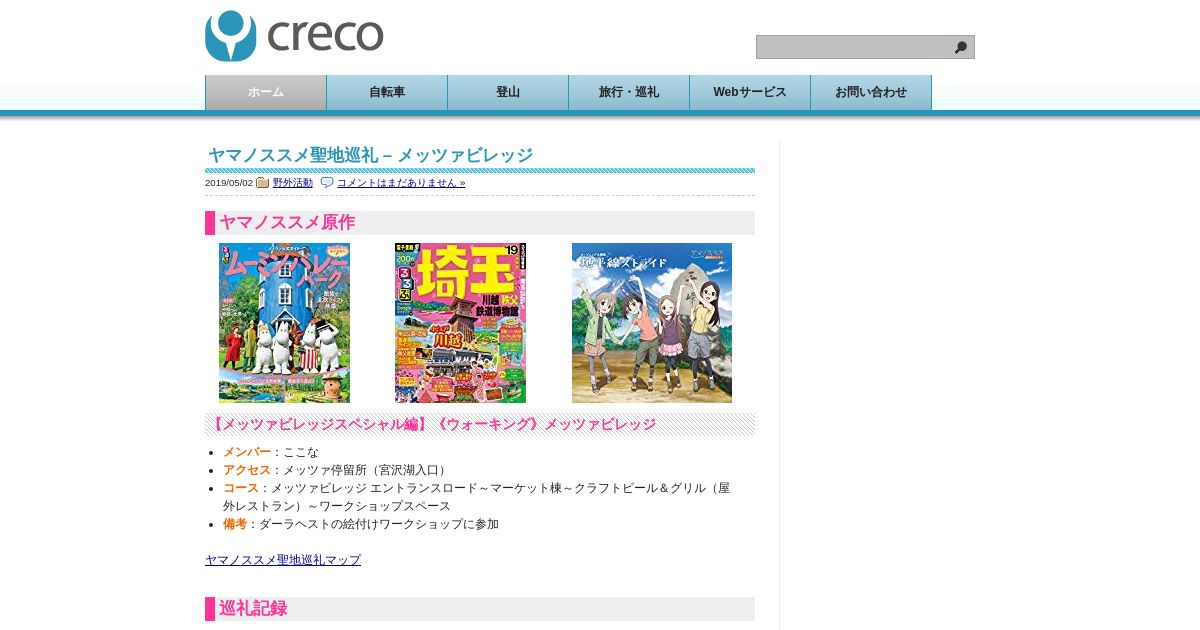Viewport: 1200px width, 630px height.
Task: Open the 旅行・巡礼 menu item
Action: pos(629,92)
